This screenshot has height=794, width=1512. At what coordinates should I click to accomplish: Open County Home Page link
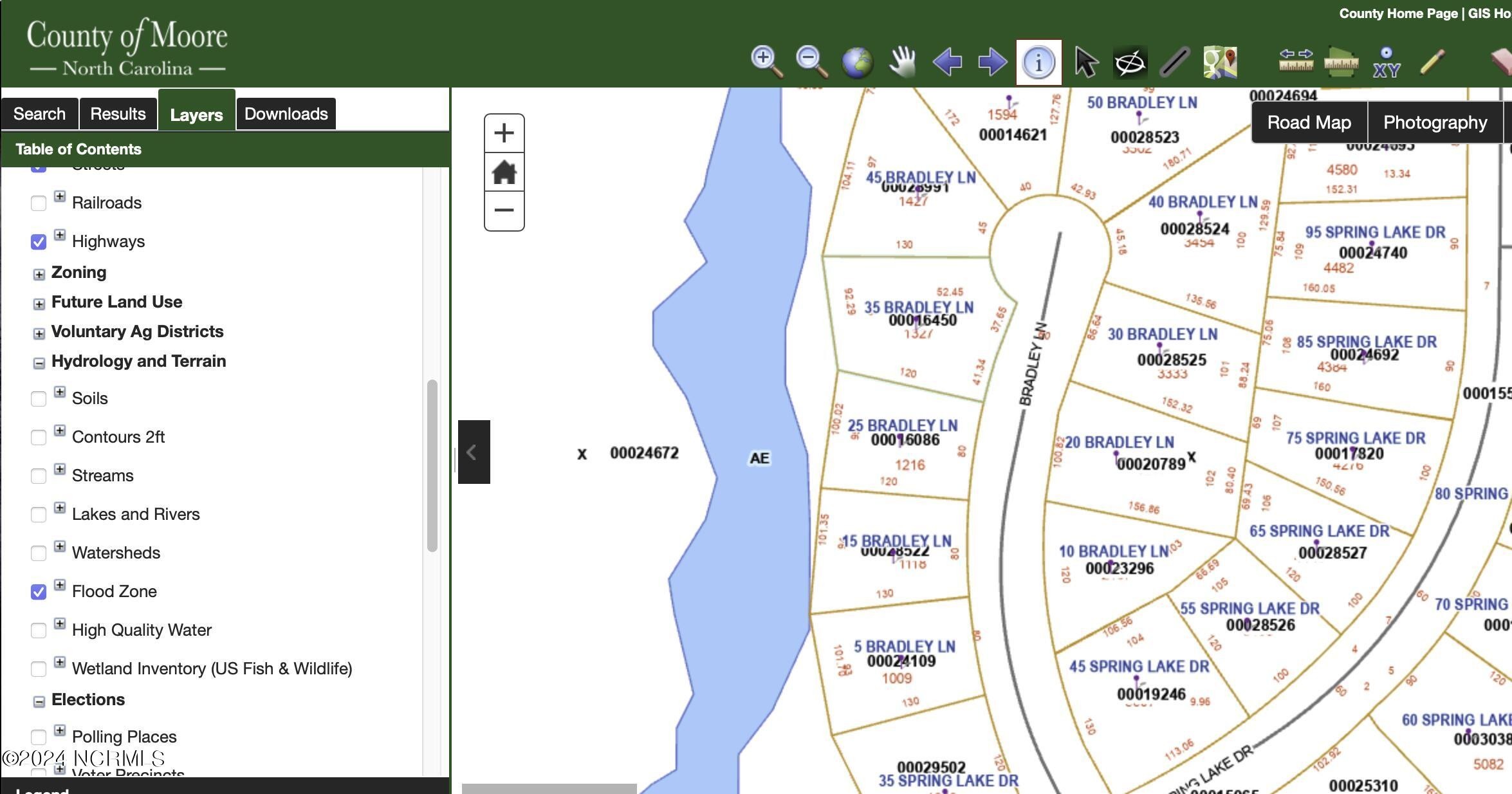1398,14
